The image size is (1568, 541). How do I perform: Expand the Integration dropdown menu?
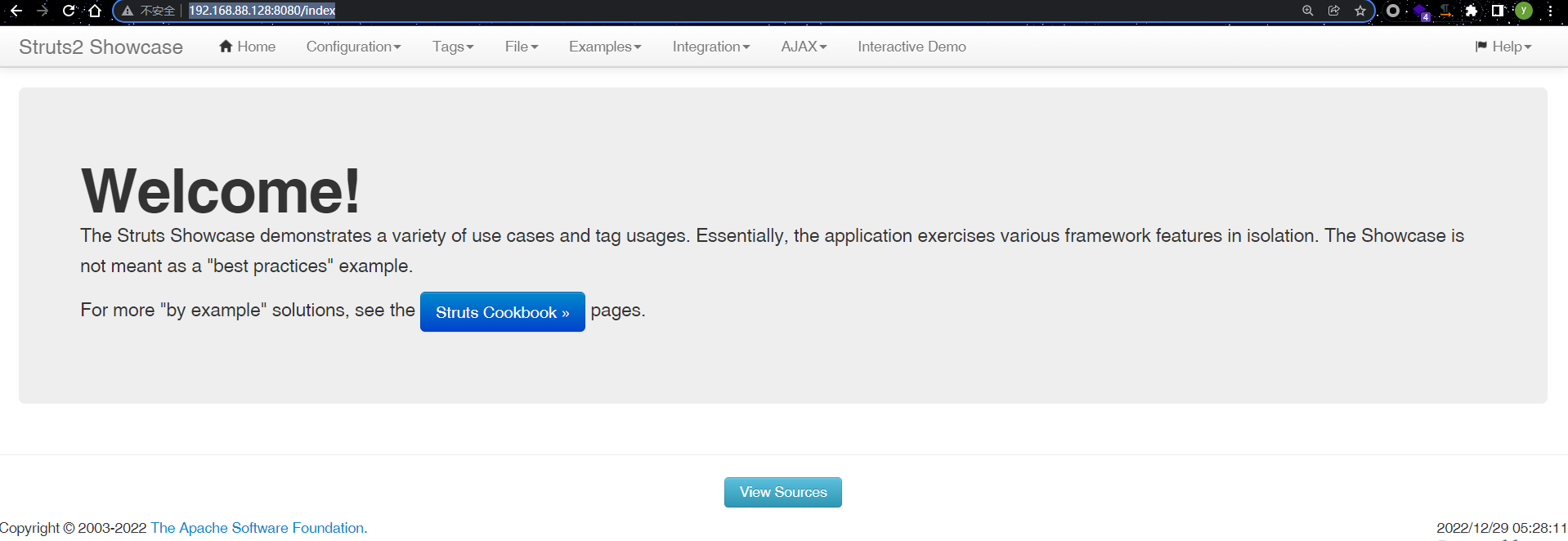[711, 47]
